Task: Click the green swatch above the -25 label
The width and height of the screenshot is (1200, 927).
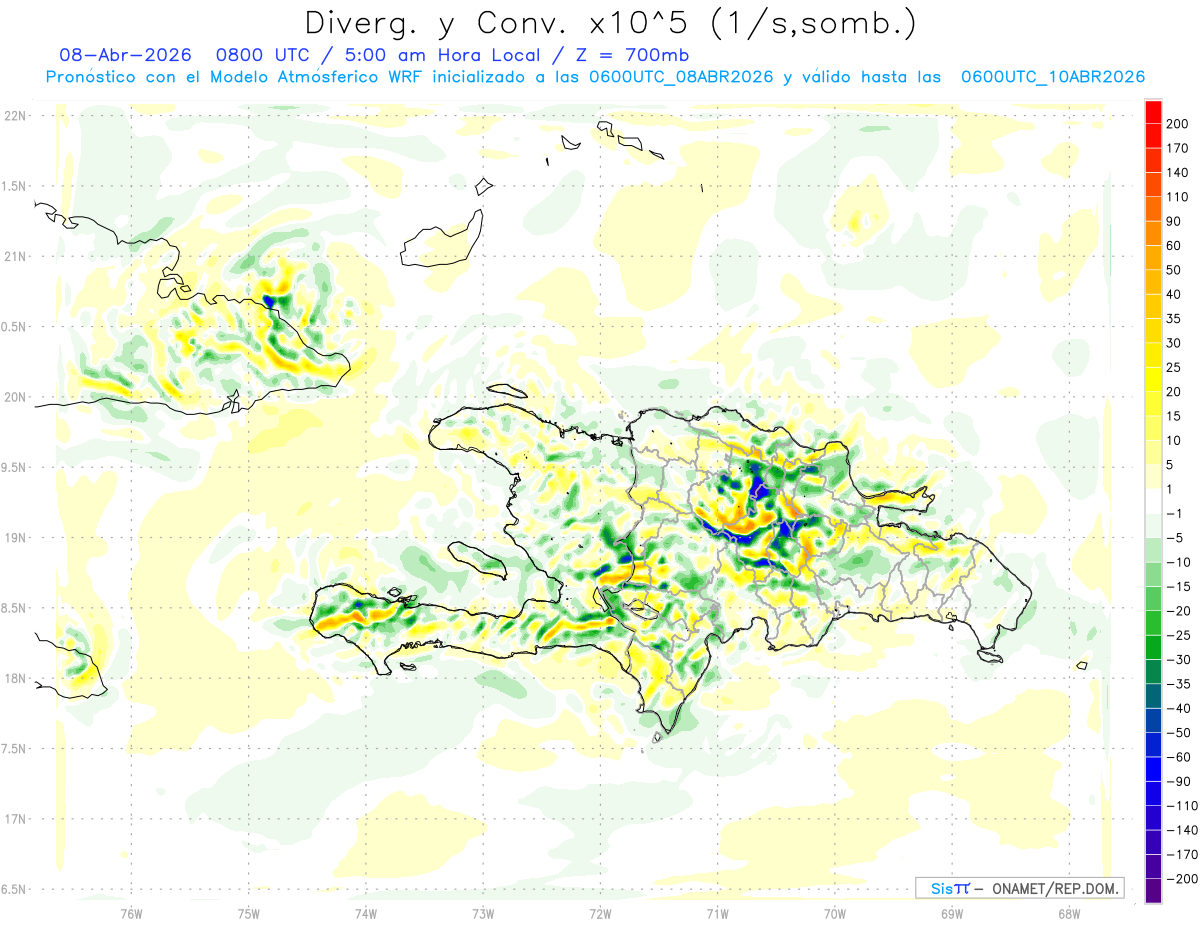Action: 1153,623
